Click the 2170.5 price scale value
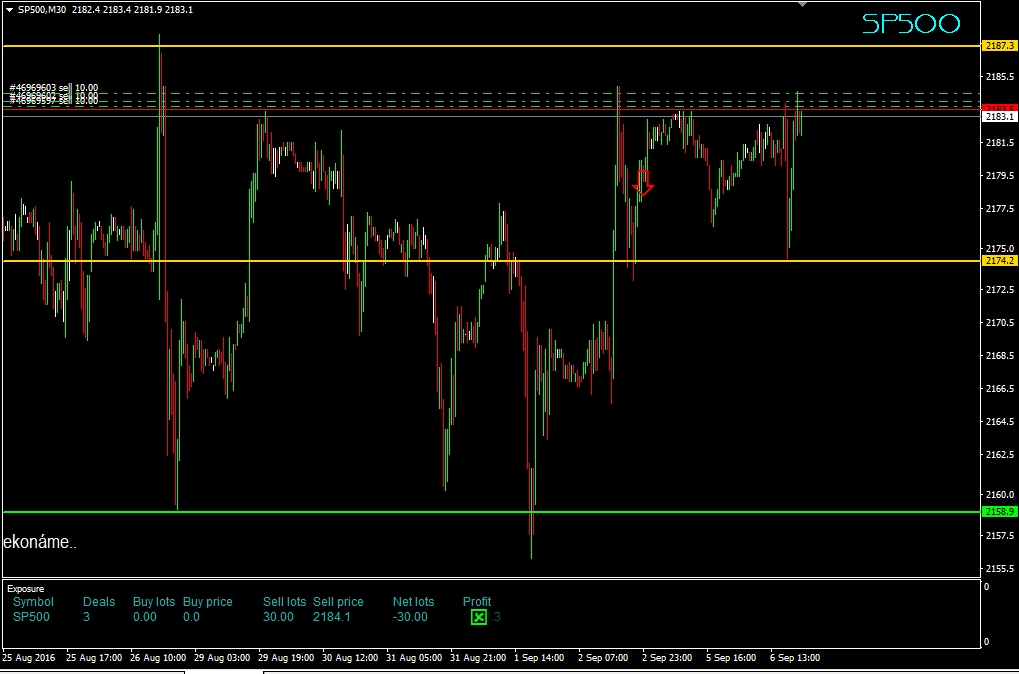Viewport: 1019px width, 674px height. point(1000,322)
